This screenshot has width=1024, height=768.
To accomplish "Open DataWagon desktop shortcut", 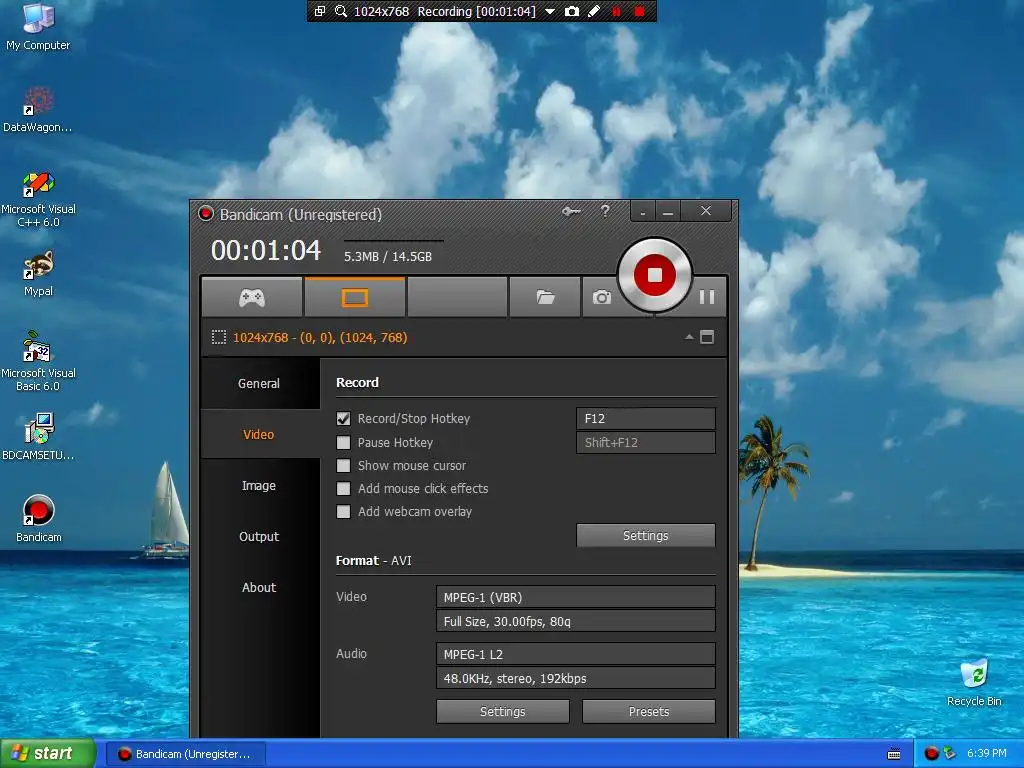I will click(37, 110).
